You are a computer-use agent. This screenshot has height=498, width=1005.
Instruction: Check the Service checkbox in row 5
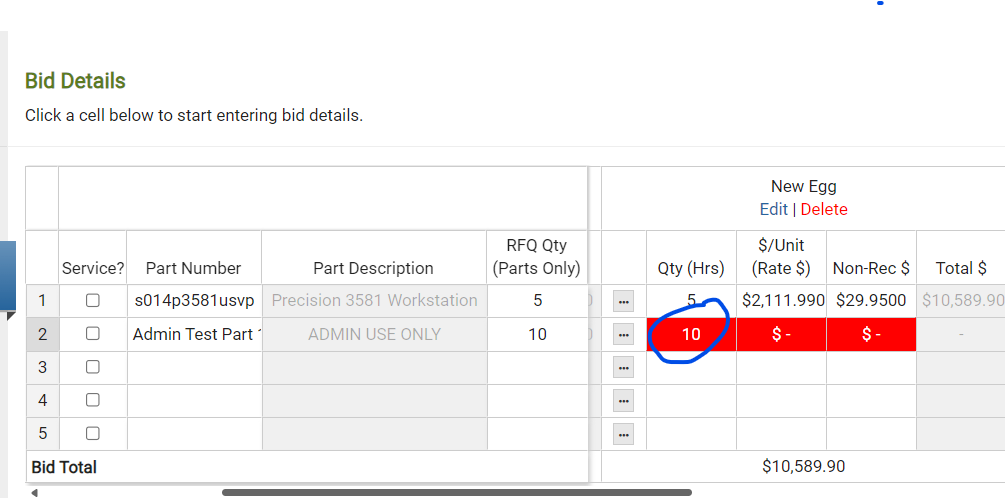pos(93,433)
